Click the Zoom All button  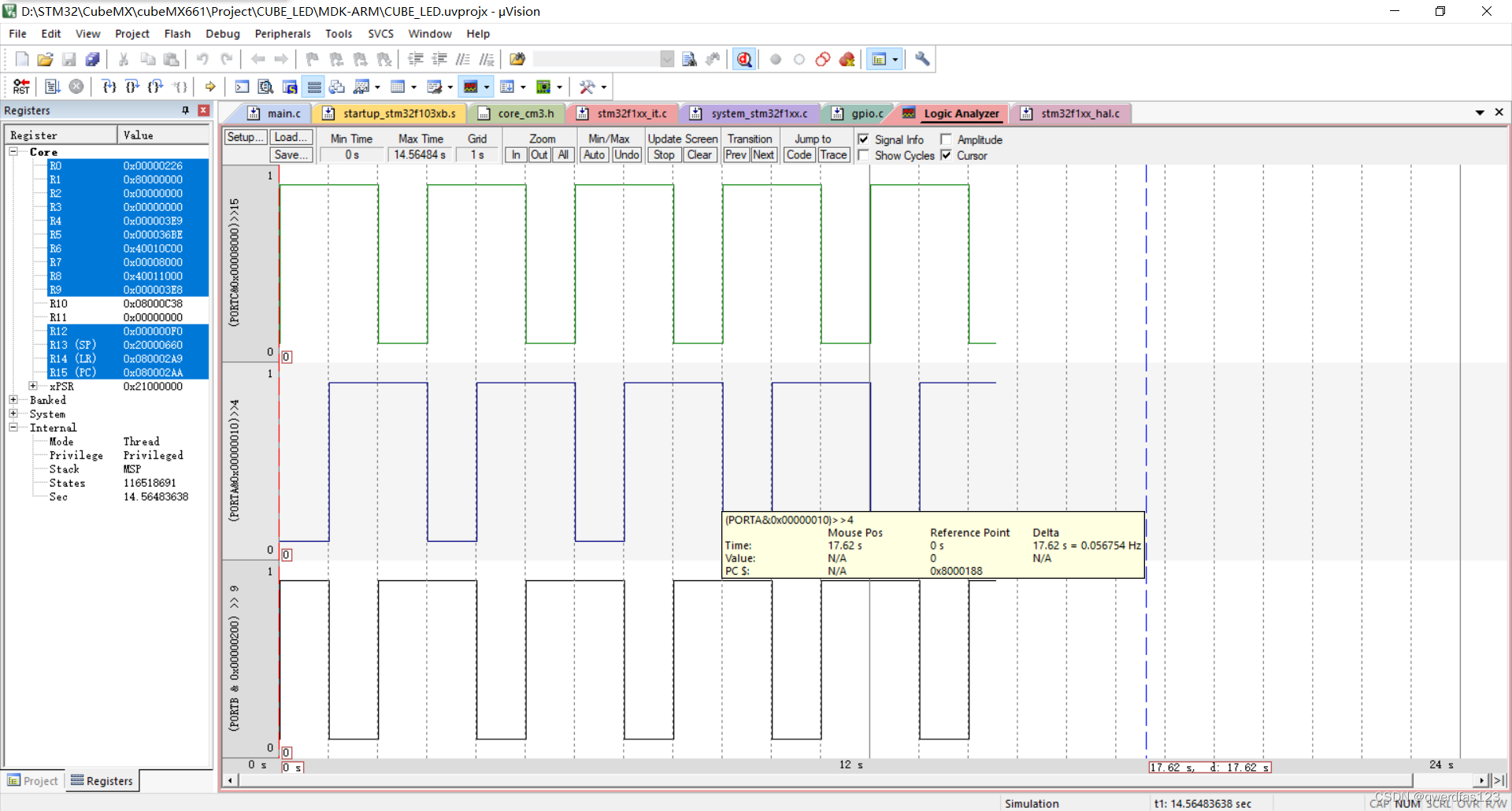(x=563, y=155)
